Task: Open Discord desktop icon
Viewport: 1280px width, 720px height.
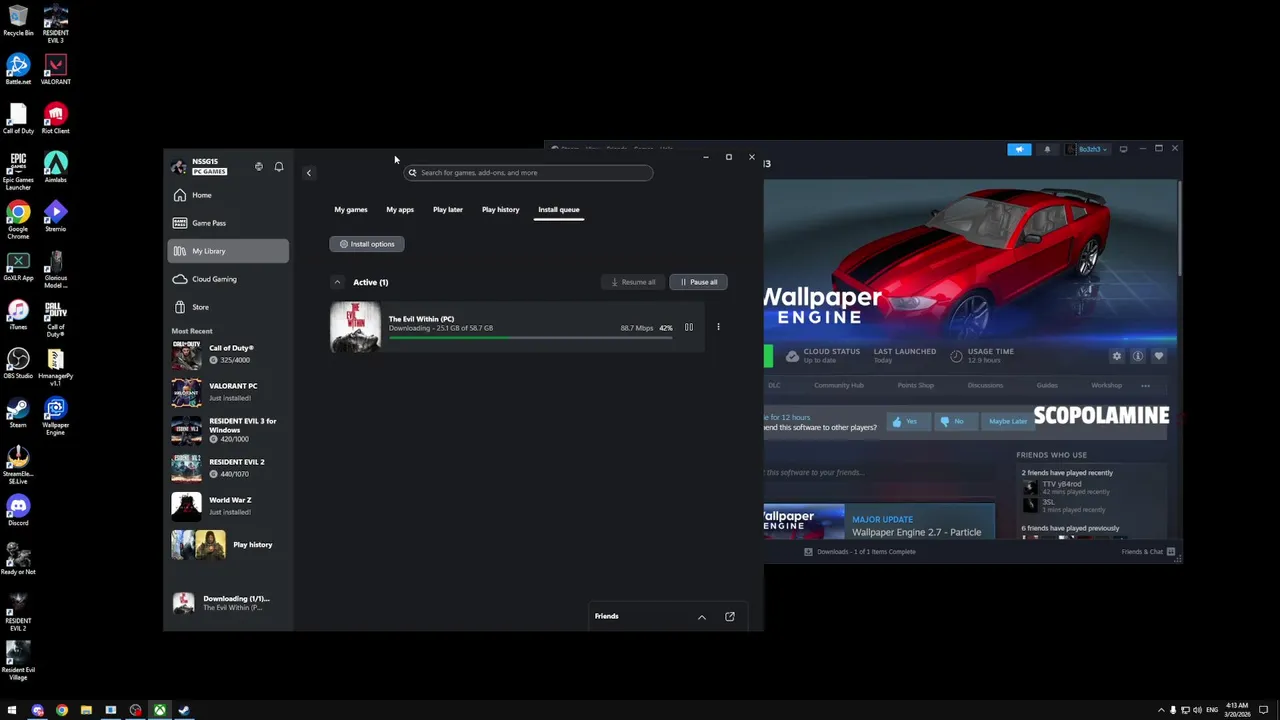Action: point(18,510)
